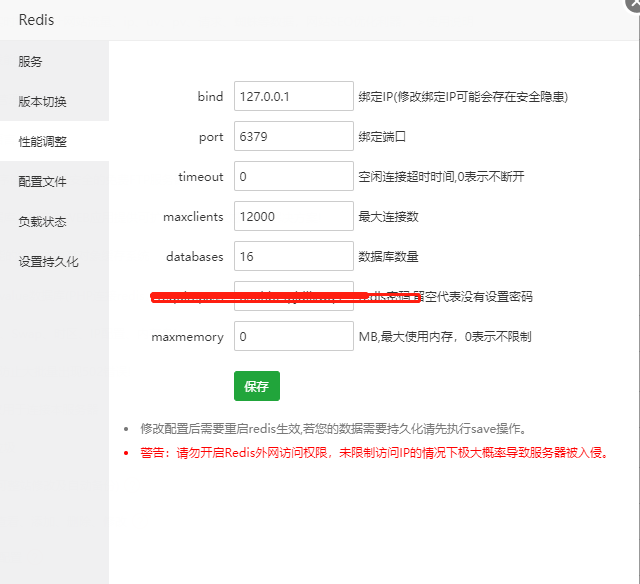
Task: Click the bind IP security hint text
Action: click(x=463, y=97)
